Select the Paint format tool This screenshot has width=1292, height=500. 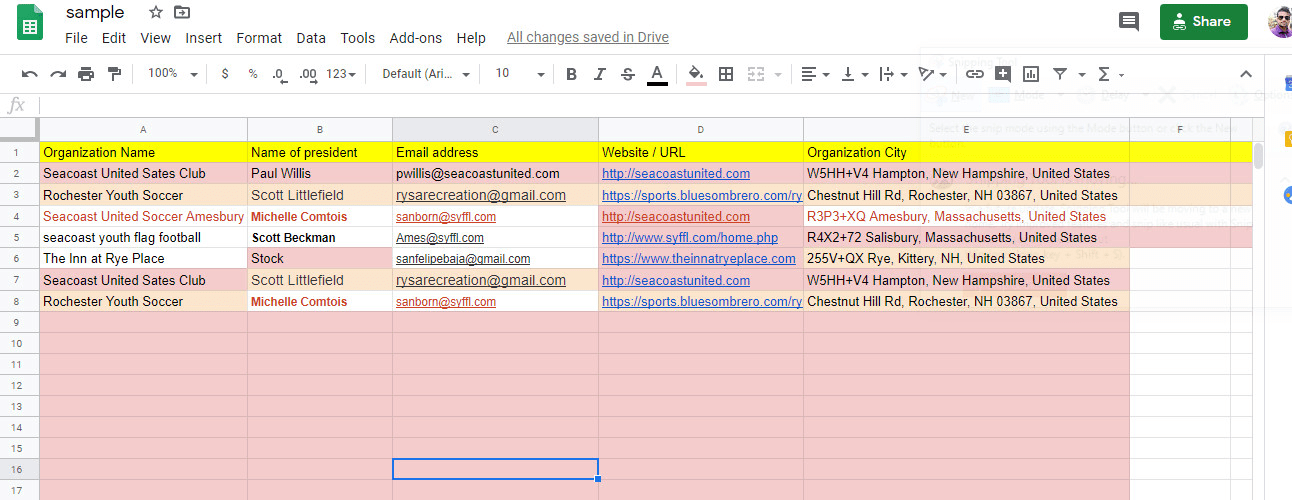click(x=114, y=74)
